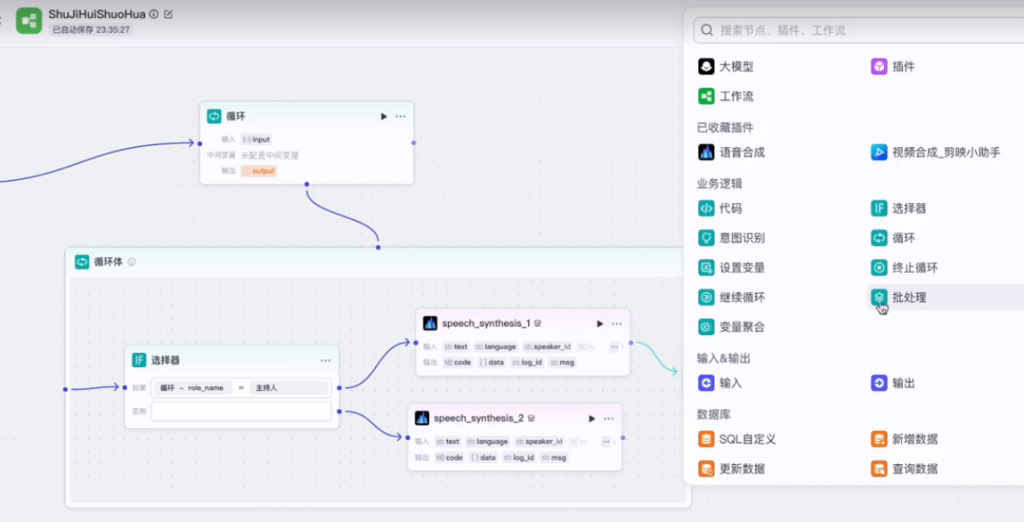Select the 插件 plugin icon
1024x522 pixels.
click(x=879, y=67)
